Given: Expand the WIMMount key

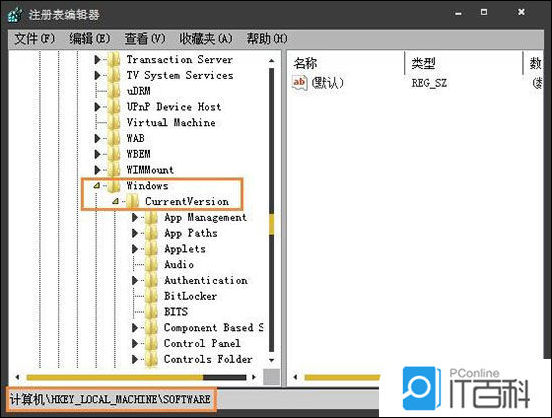Looking at the screenshot, I should [x=98, y=170].
